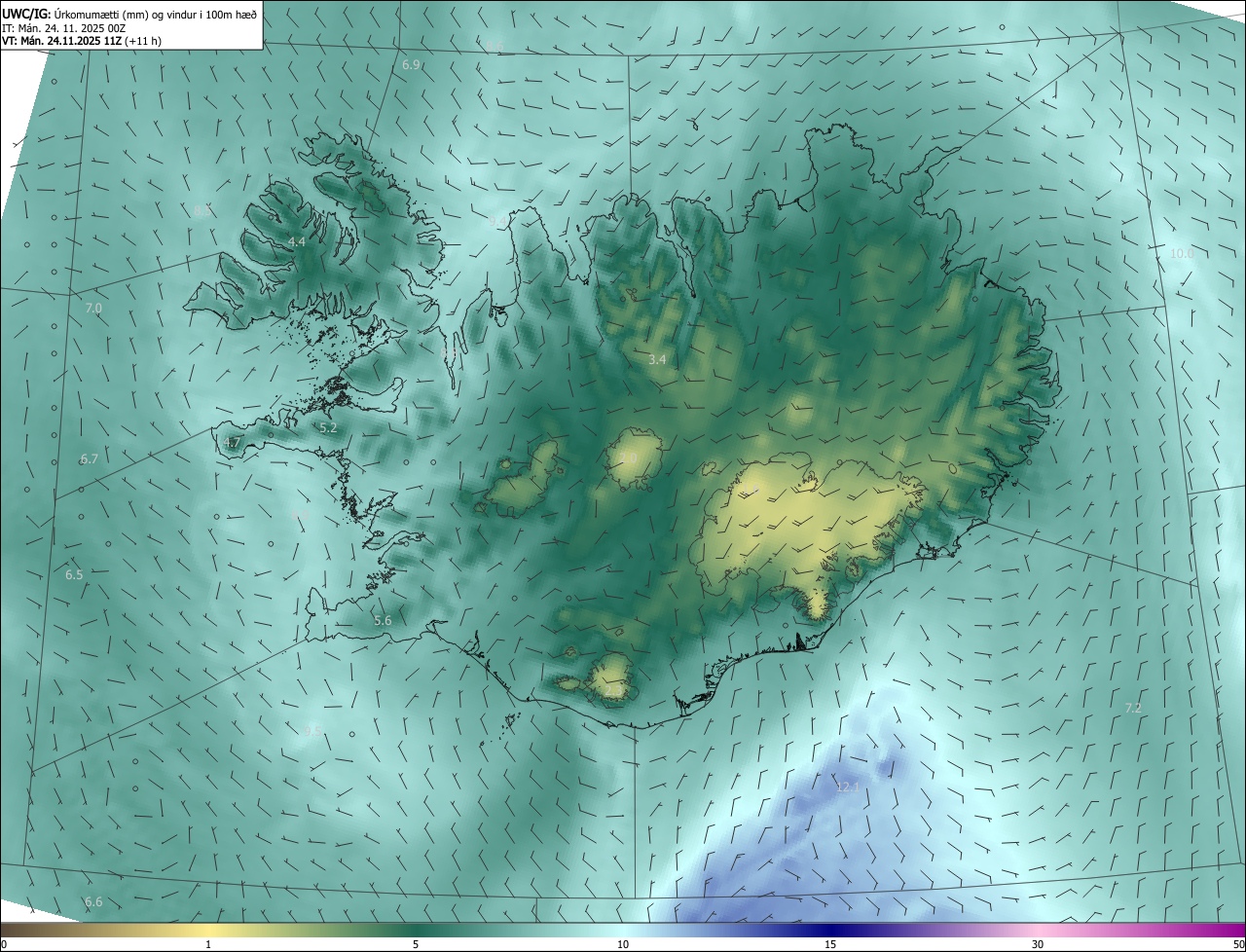Click the 15 tick on the colour scale
Viewport: 1246px width, 952px height.
click(x=830, y=944)
